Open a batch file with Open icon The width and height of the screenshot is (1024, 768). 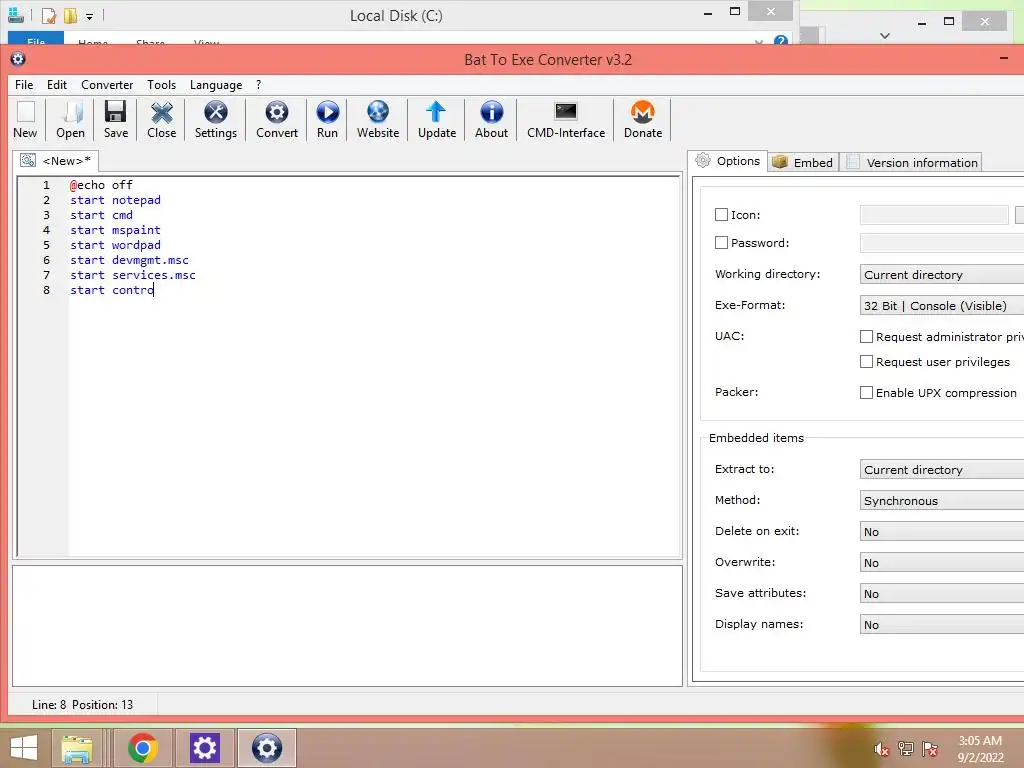tap(71, 120)
